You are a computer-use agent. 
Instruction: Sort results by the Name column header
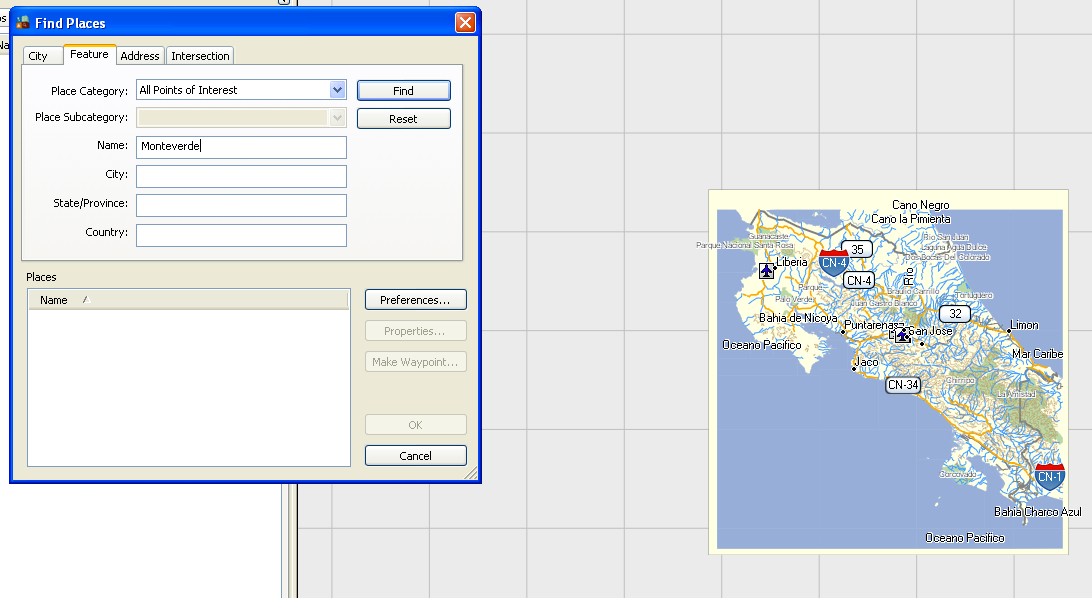pyautogui.click(x=54, y=299)
